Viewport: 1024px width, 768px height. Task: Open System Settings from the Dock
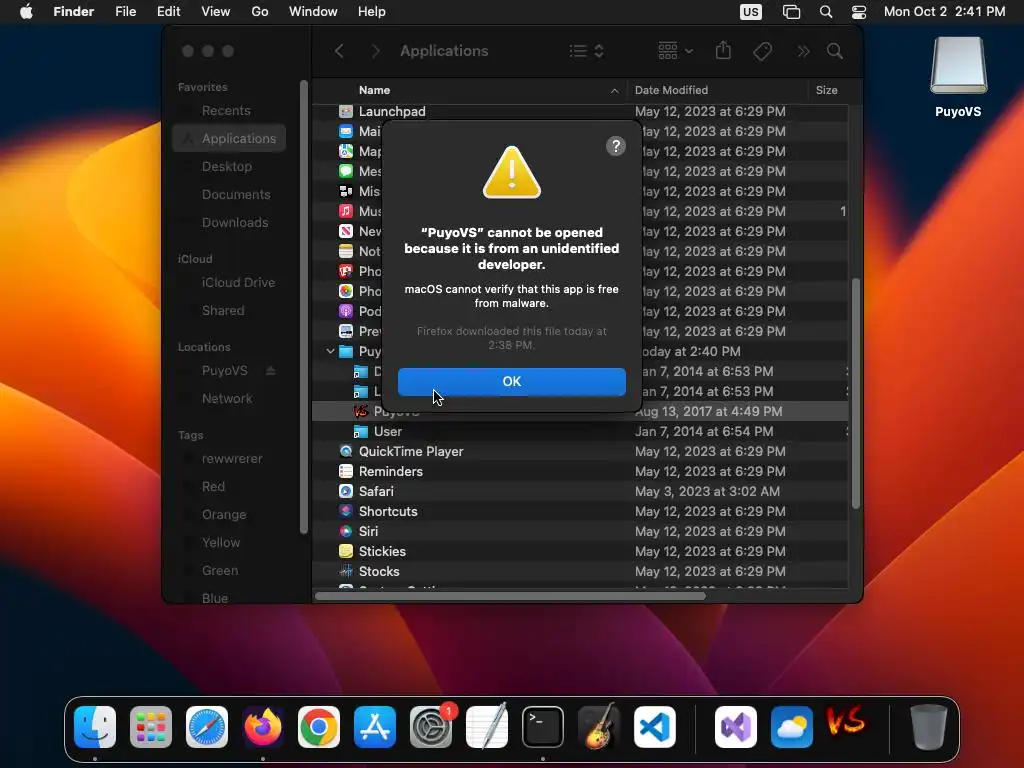431,727
